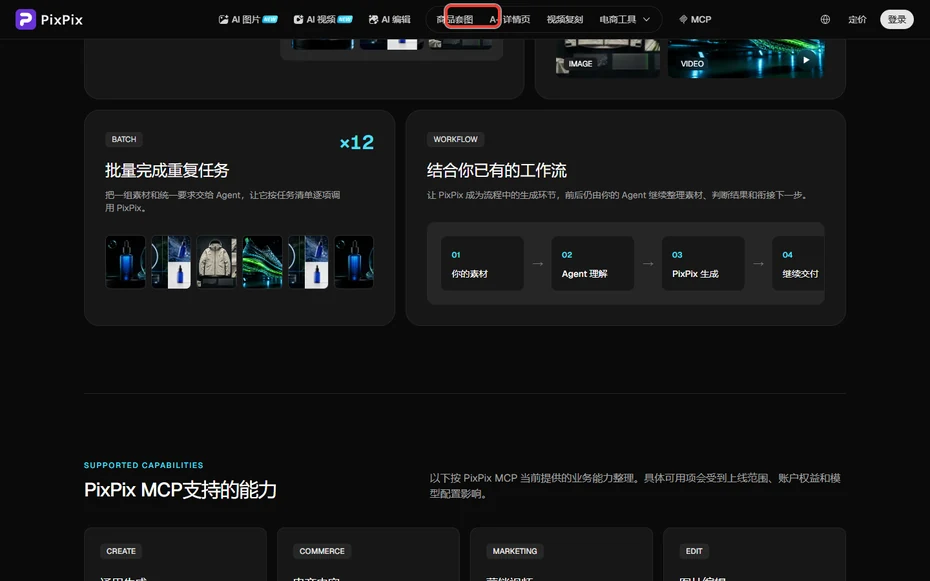Image resolution: width=930 pixels, height=581 pixels.
Task: Click the MARKETING capability badge
Action: tap(515, 551)
